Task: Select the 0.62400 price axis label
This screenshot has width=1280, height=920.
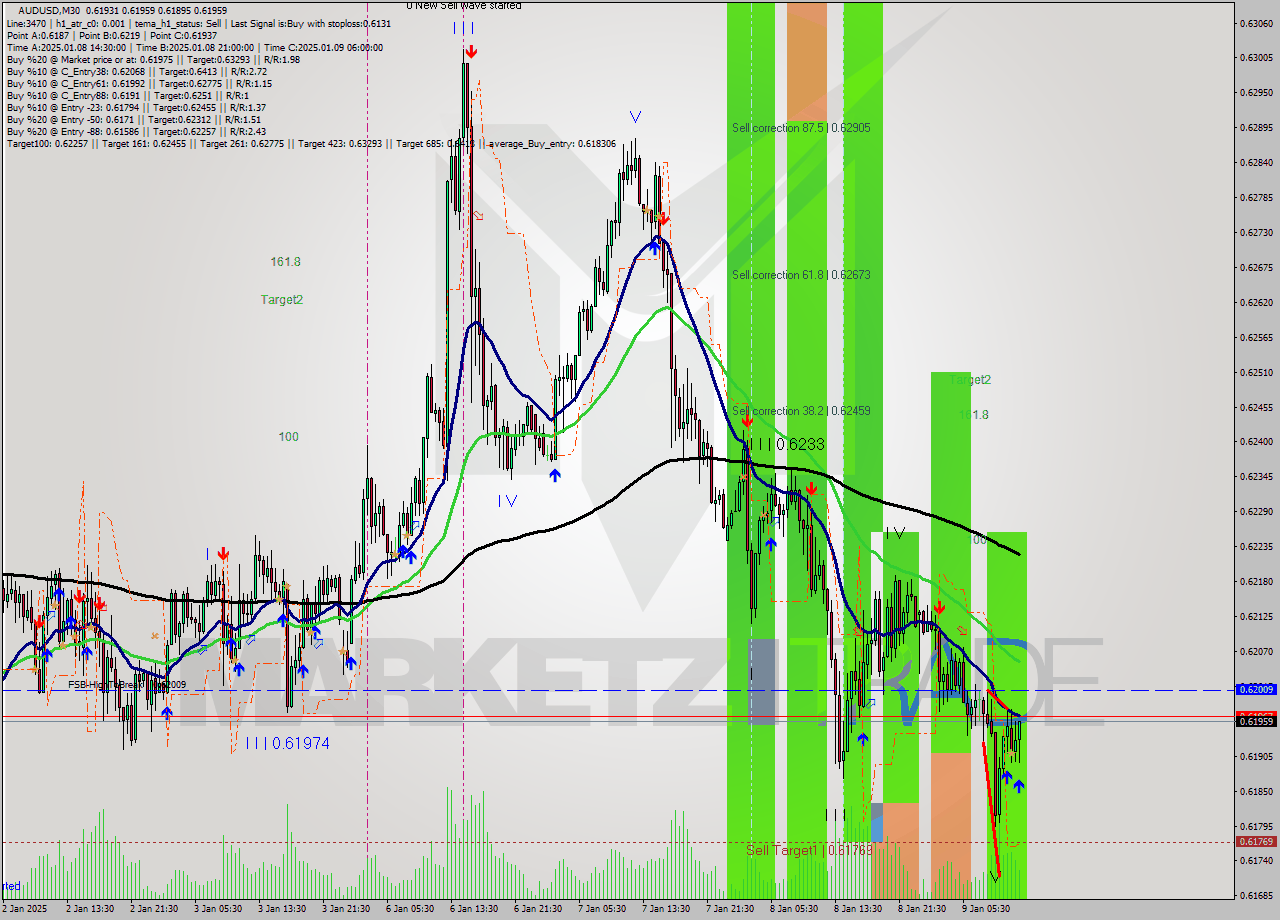Action: tap(1257, 441)
